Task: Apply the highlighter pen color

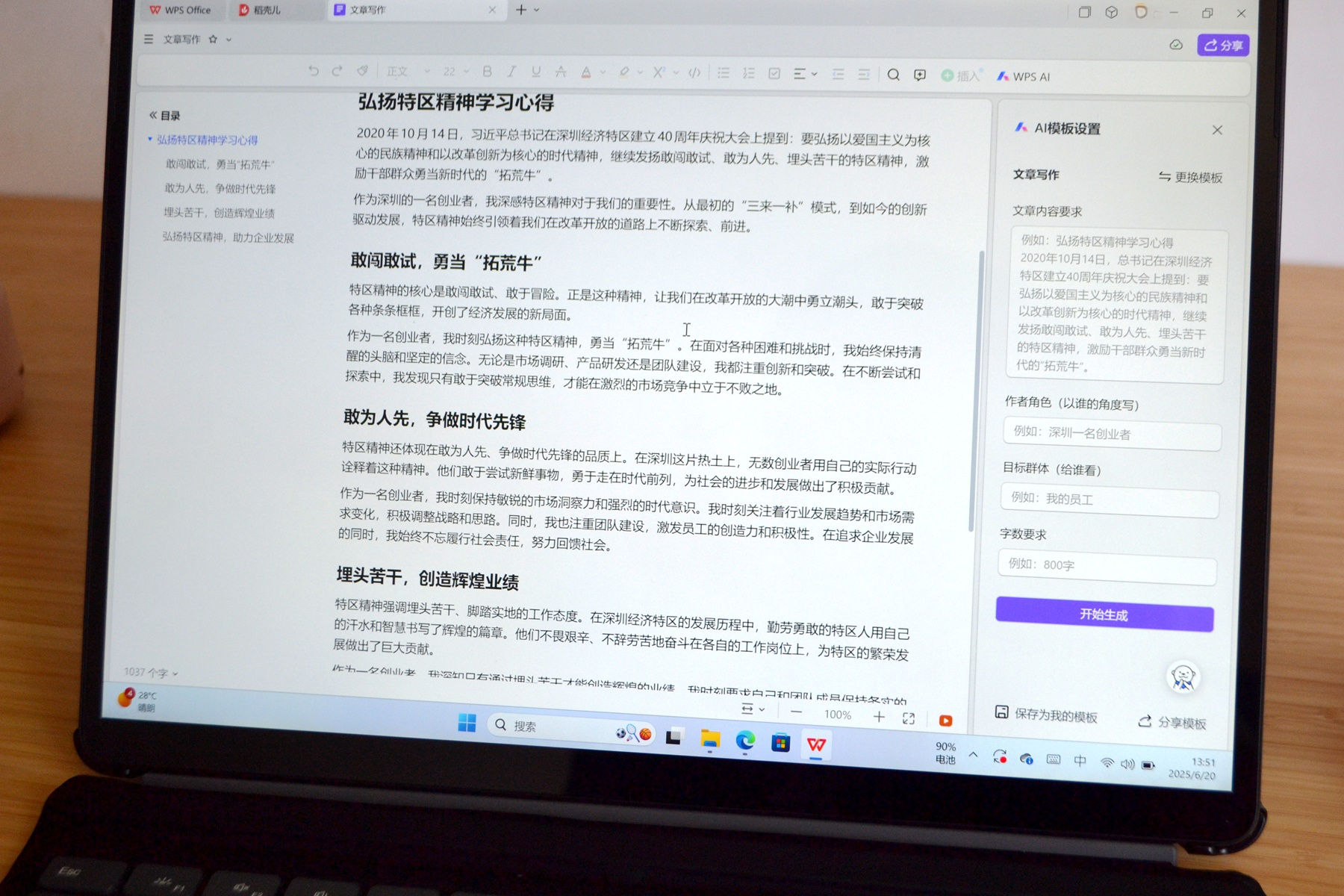Action: (x=624, y=72)
